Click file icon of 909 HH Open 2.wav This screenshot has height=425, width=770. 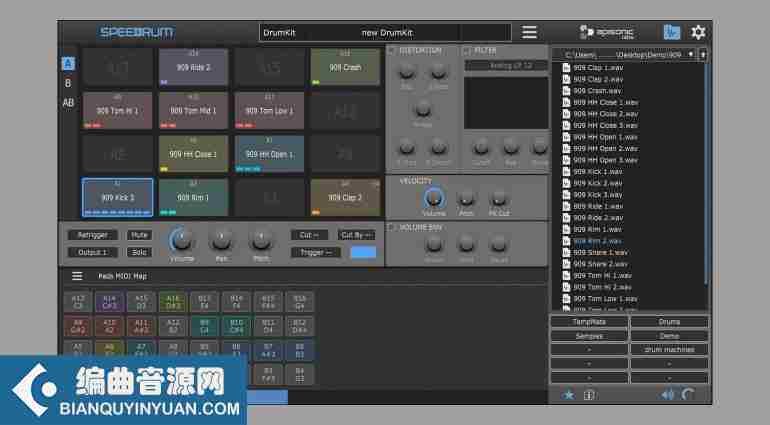coord(566,148)
